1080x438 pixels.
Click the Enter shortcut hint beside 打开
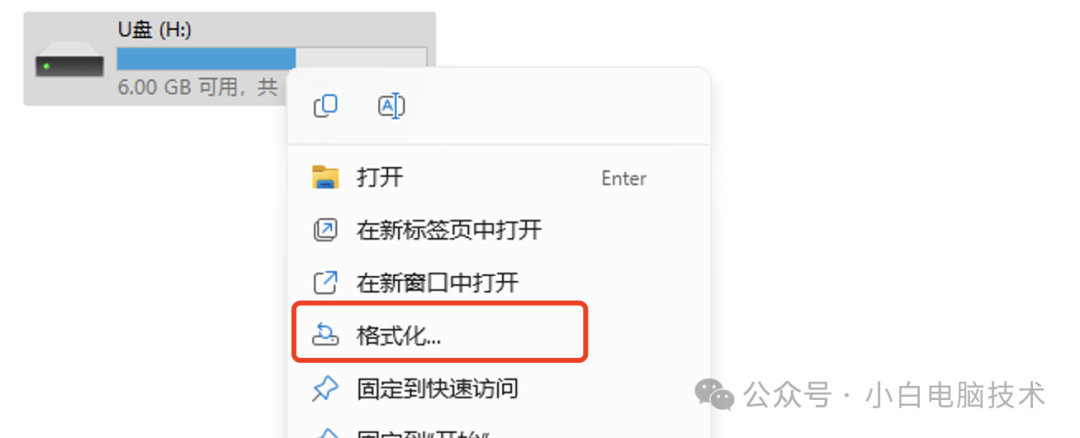623,178
